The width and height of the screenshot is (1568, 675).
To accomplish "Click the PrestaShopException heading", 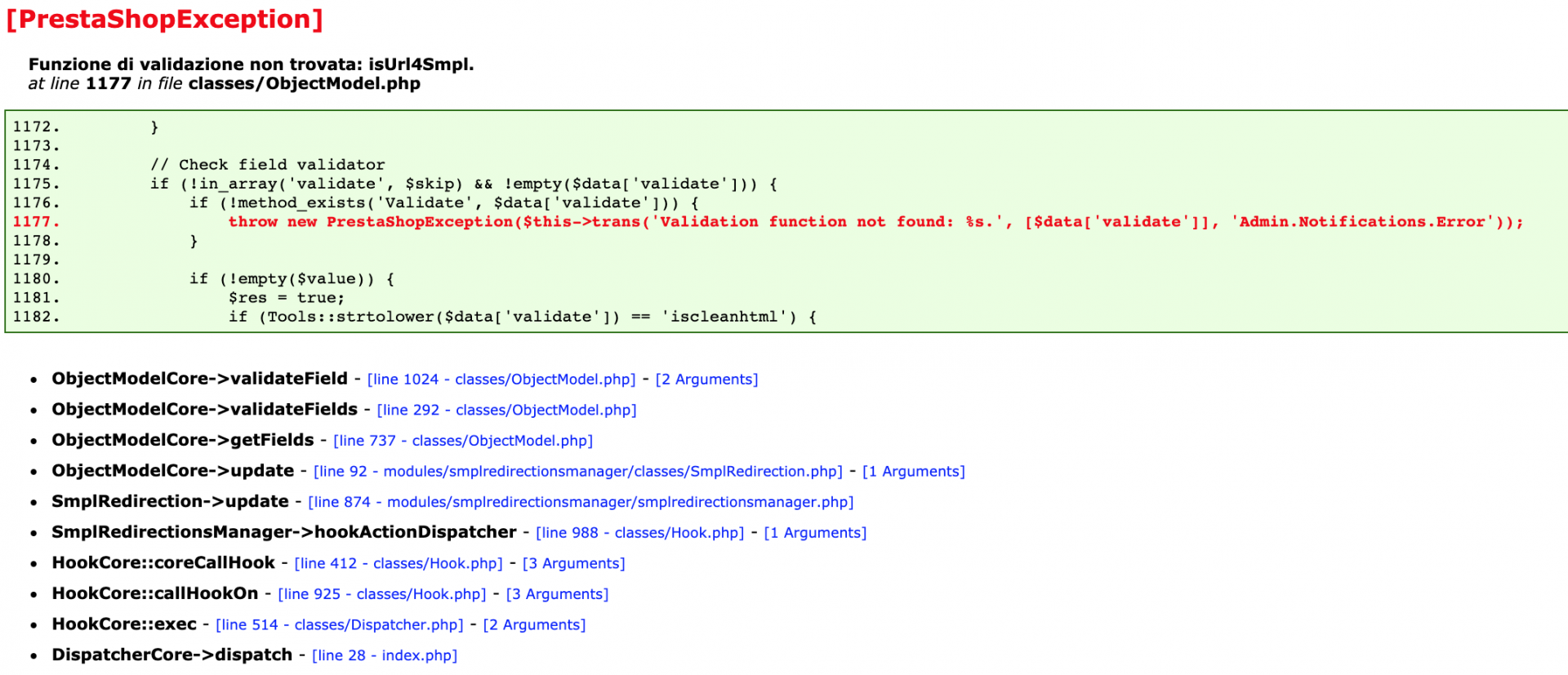I will [x=165, y=19].
